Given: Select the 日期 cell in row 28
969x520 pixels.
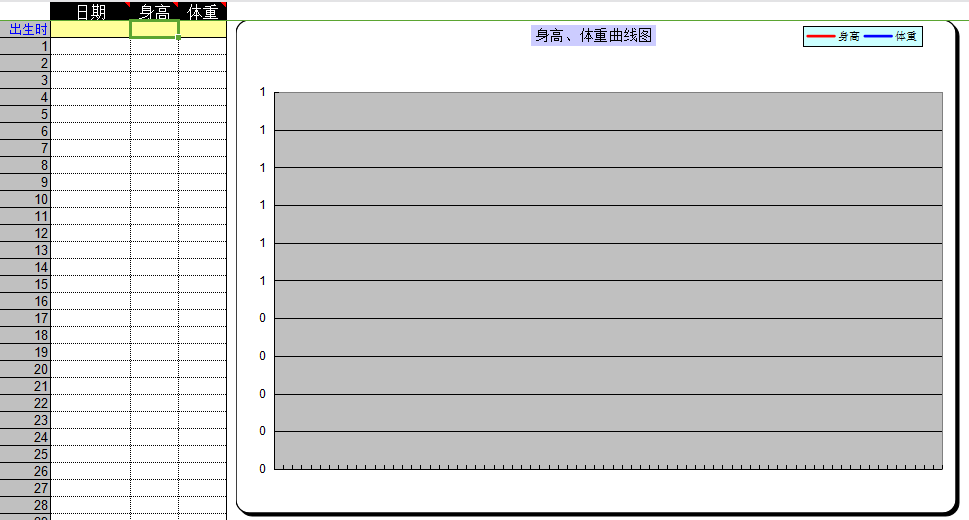Looking at the screenshot, I should tap(90, 505).
